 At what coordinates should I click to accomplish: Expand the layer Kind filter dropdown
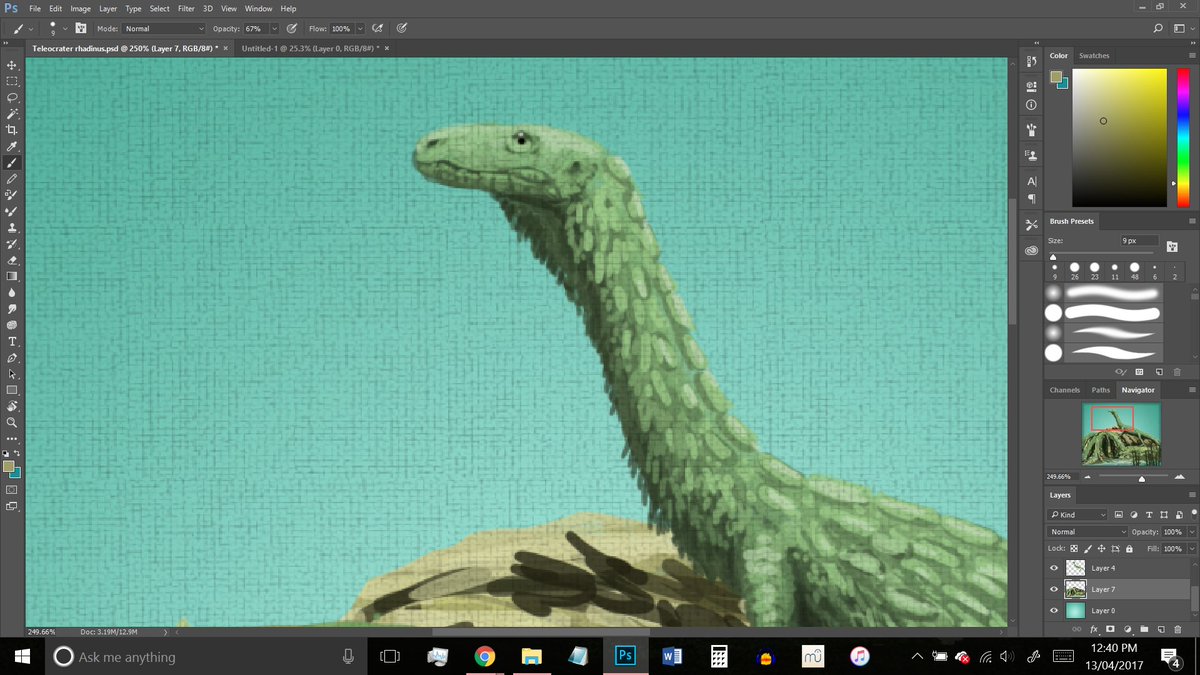coord(1078,515)
